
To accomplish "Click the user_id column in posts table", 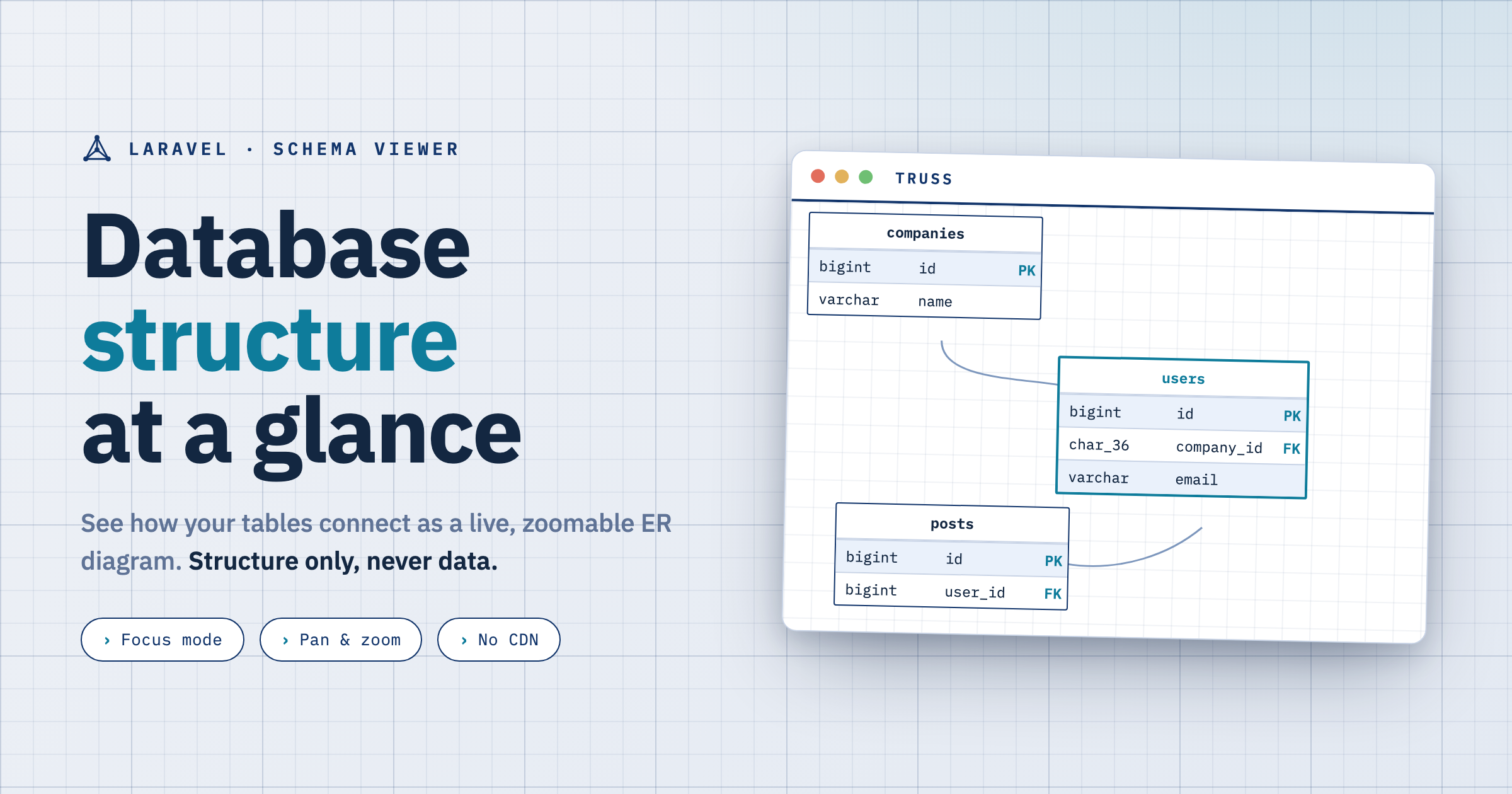I will [x=975, y=592].
